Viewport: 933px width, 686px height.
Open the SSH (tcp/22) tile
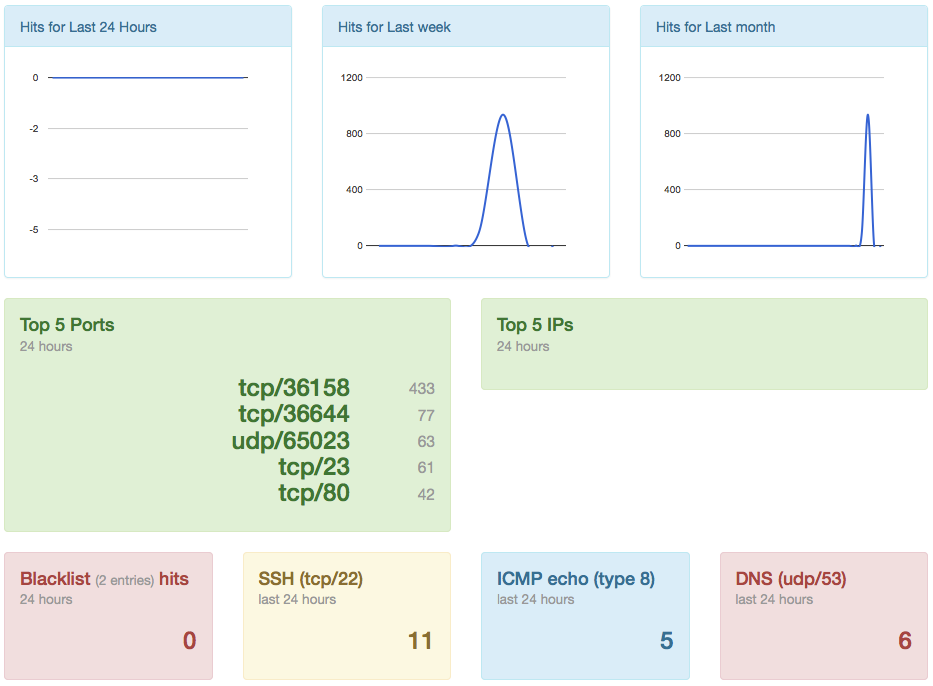point(347,616)
